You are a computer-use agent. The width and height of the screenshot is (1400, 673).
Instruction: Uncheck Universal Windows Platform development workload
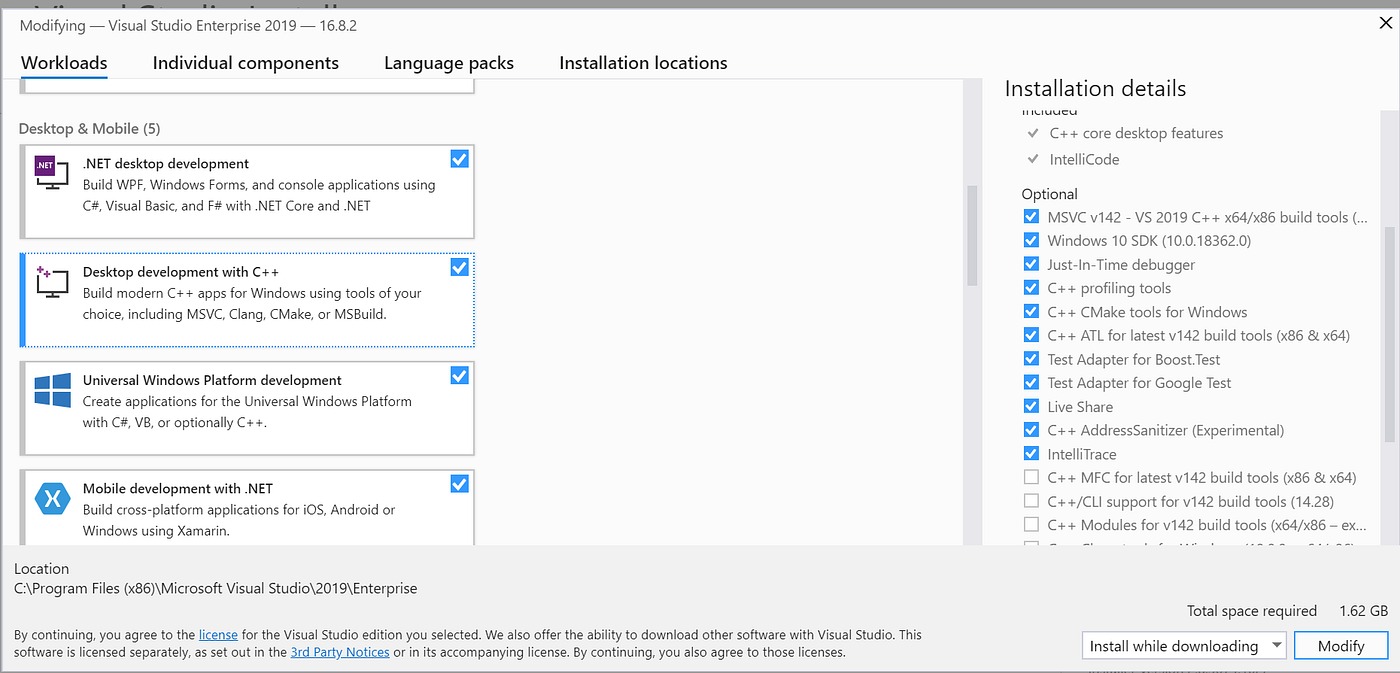(459, 376)
